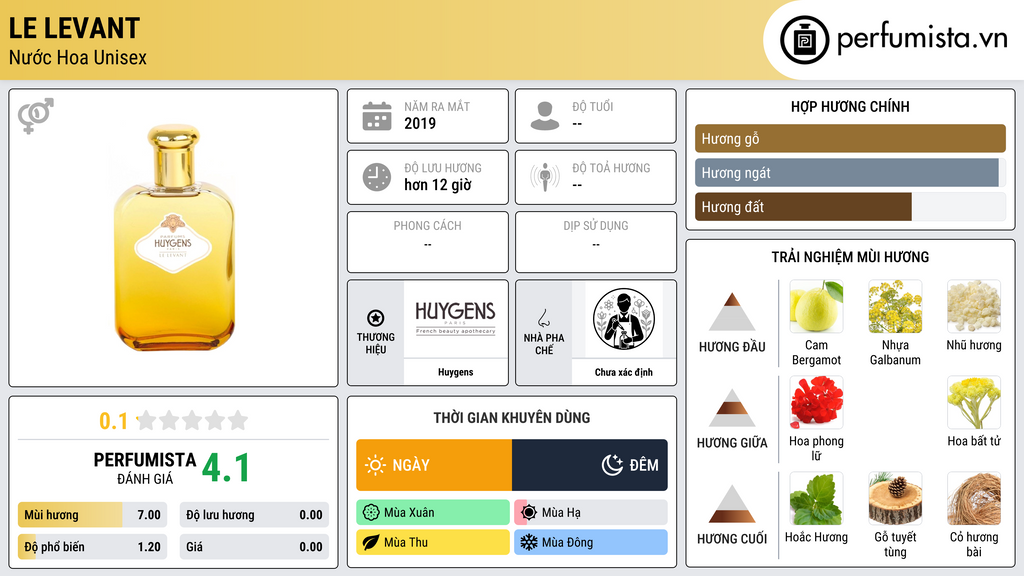Click the Huygens brand name caption
This screenshot has width=1024, height=576.
[455, 372]
